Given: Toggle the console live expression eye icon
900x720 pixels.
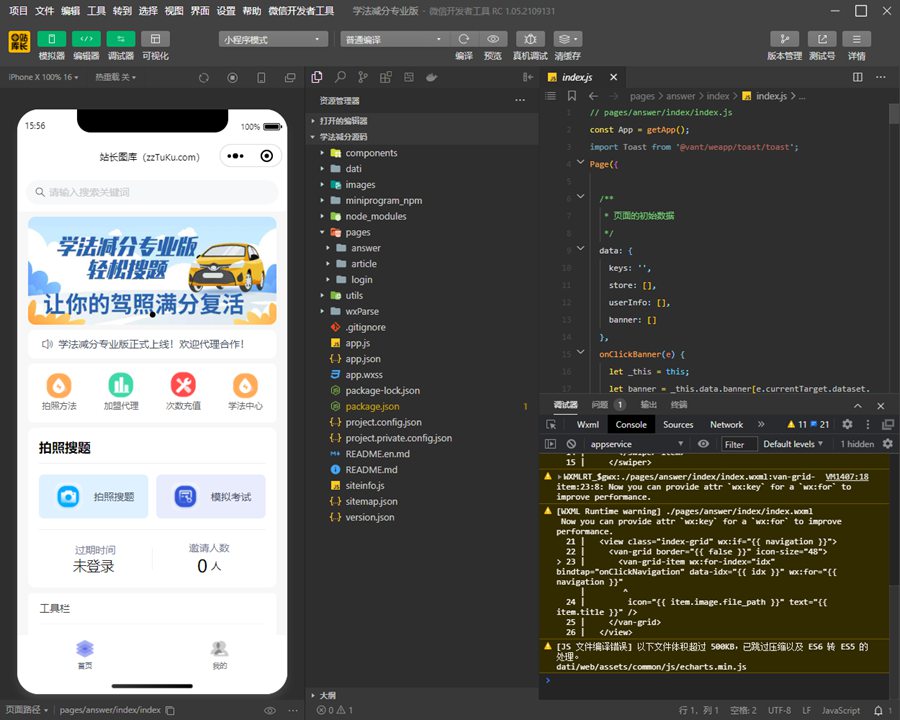Looking at the screenshot, I should [703, 444].
